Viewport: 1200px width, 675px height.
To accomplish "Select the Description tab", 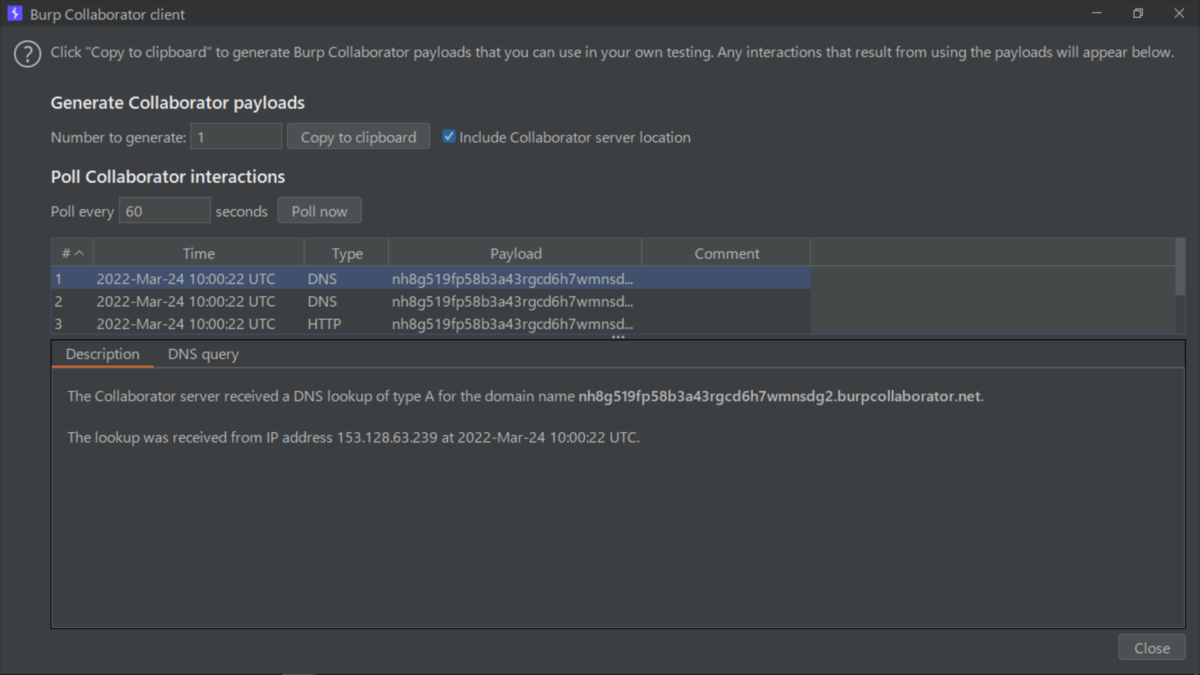I will tap(102, 354).
